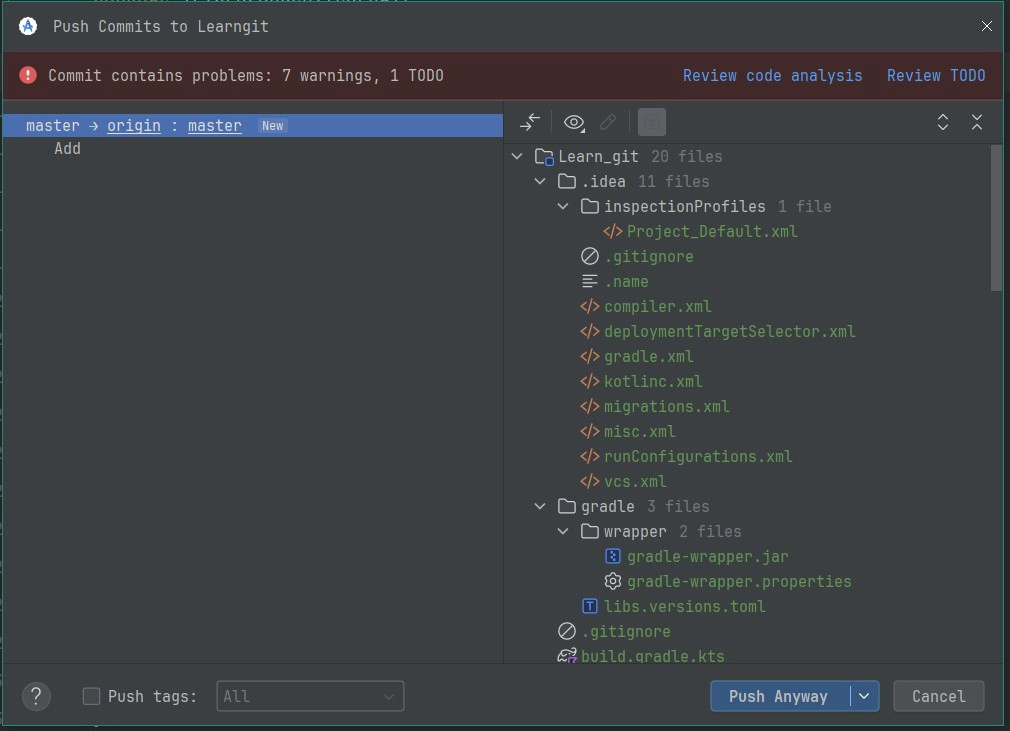Click the Push Anyway button
Image resolution: width=1010 pixels, height=731 pixels.
point(778,696)
